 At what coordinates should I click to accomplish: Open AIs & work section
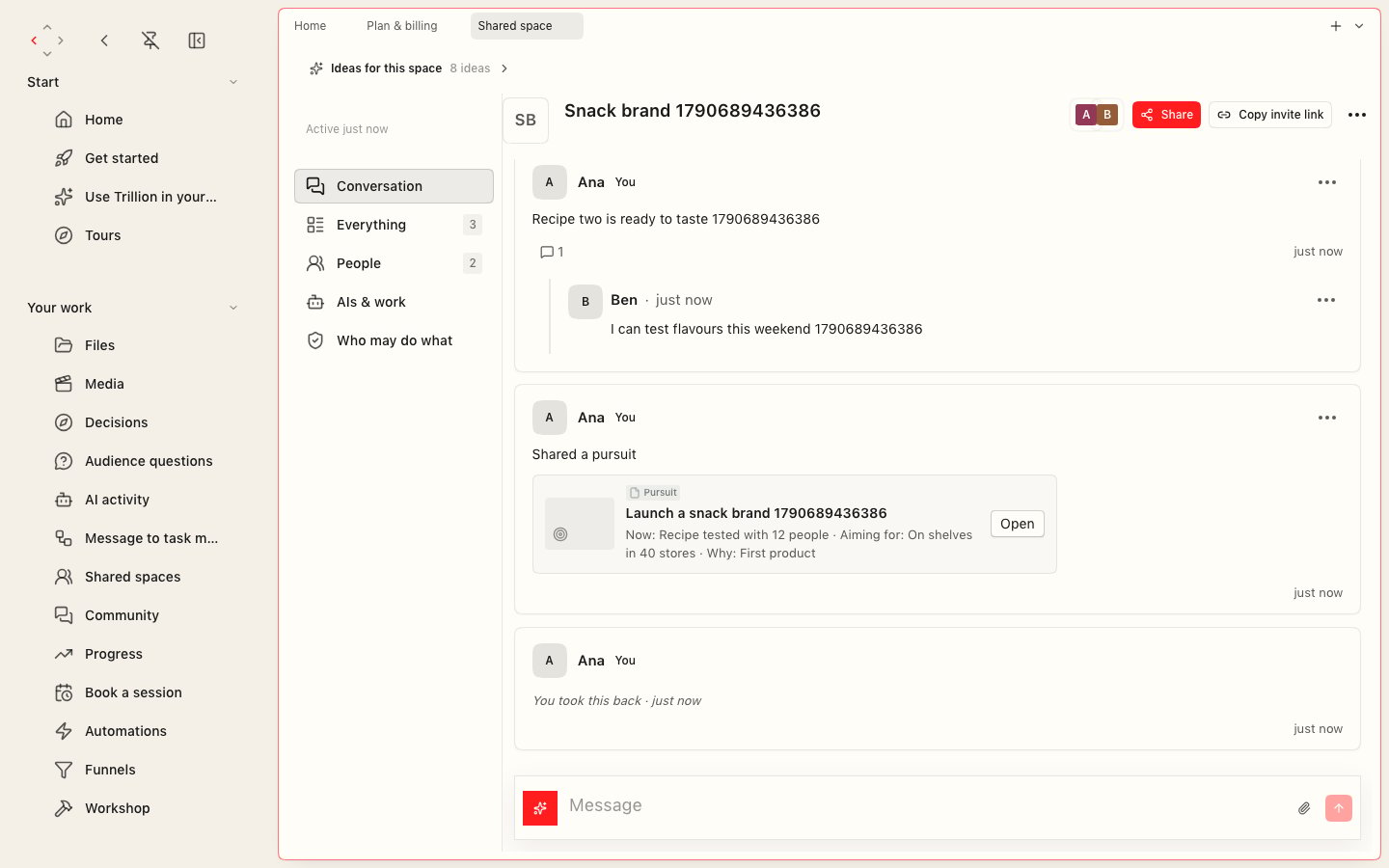[394, 302]
